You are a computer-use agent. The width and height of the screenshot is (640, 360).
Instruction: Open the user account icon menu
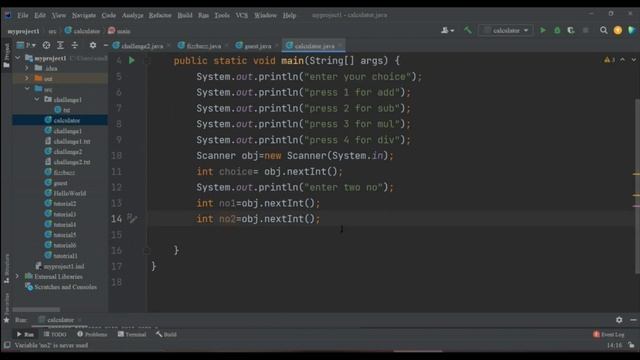click(x=447, y=30)
